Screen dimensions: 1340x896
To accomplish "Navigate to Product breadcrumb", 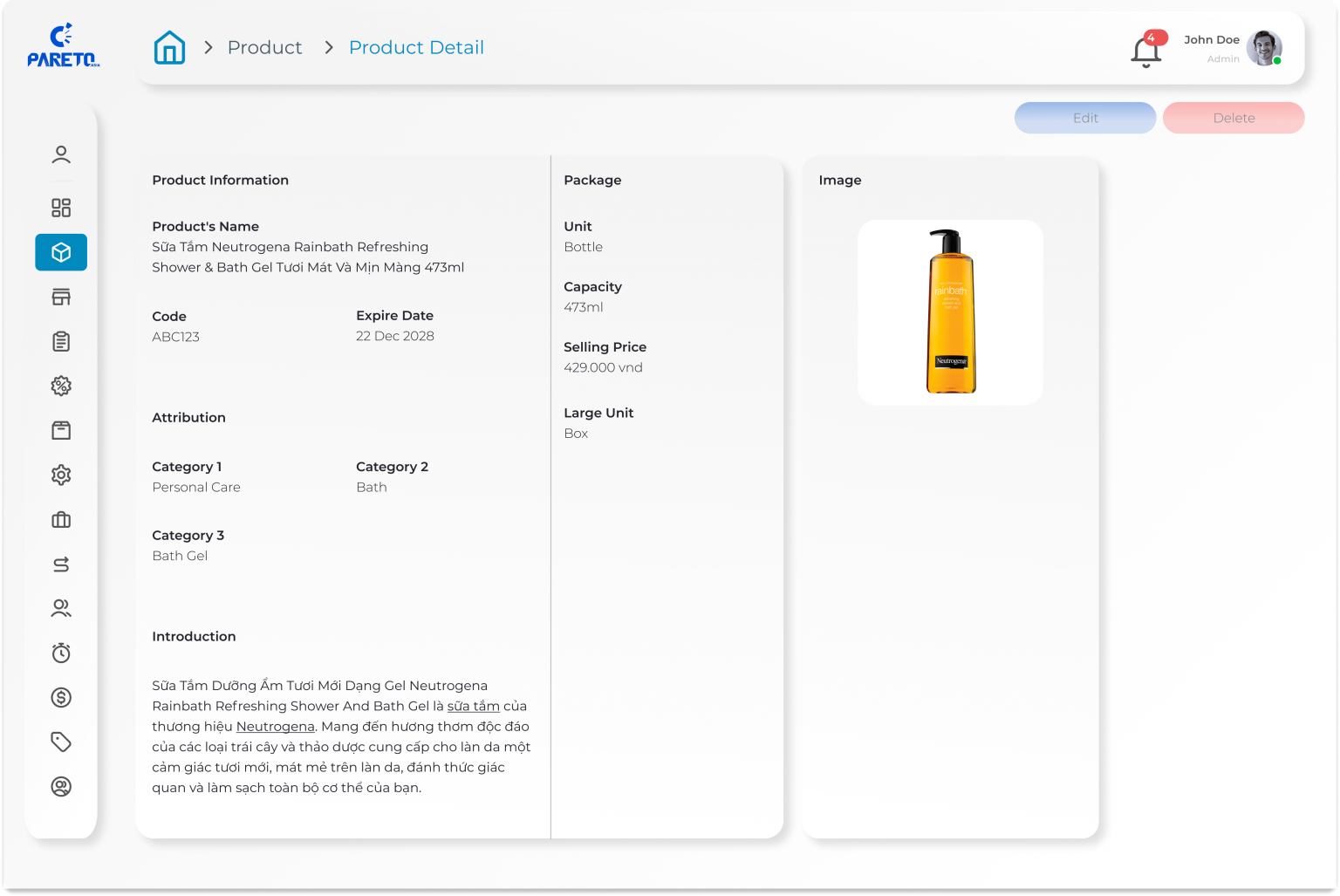I will [264, 47].
